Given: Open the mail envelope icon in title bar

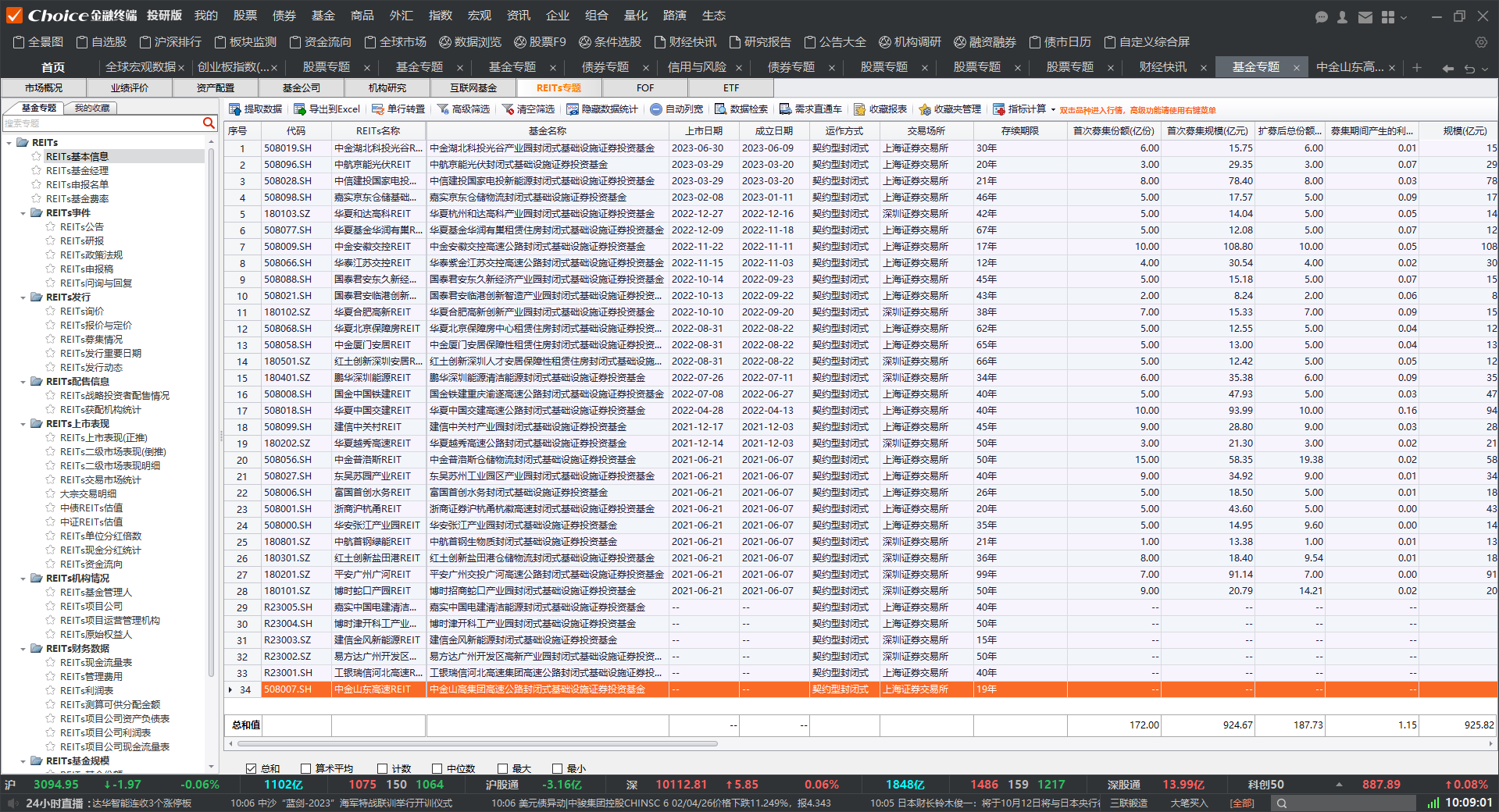Looking at the screenshot, I should (1365, 16).
